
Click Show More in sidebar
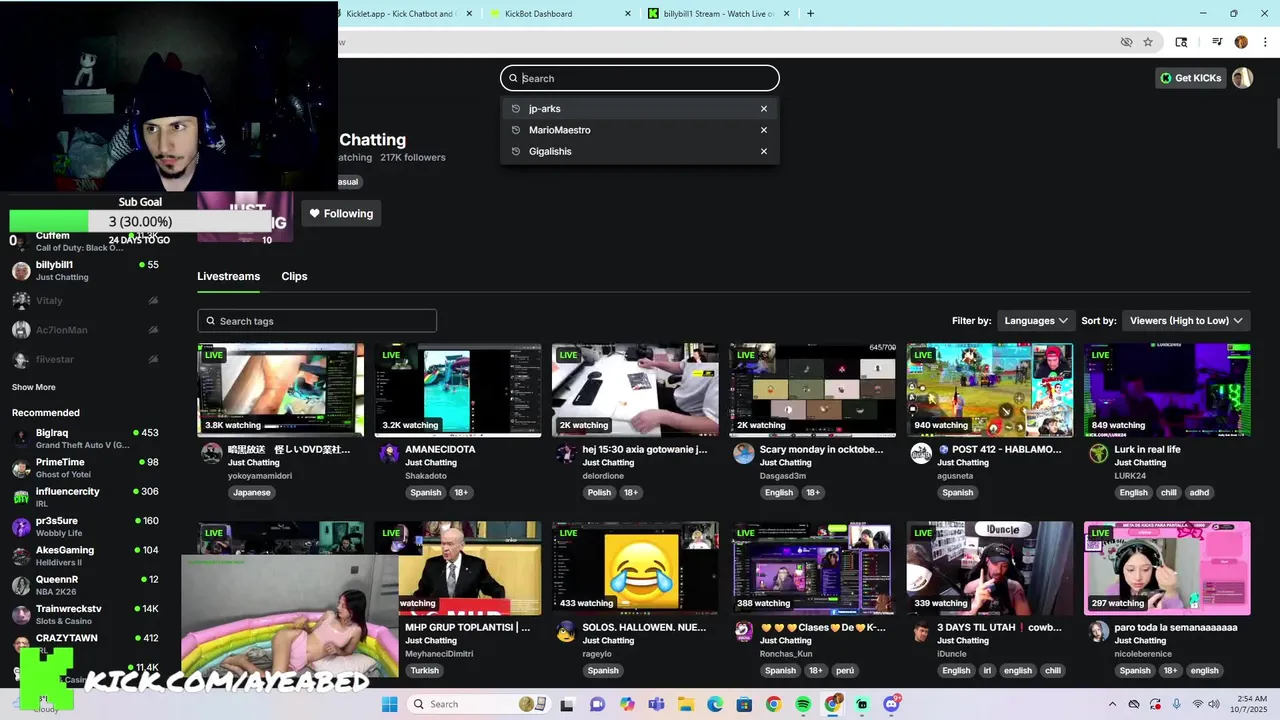click(x=34, y=387)
